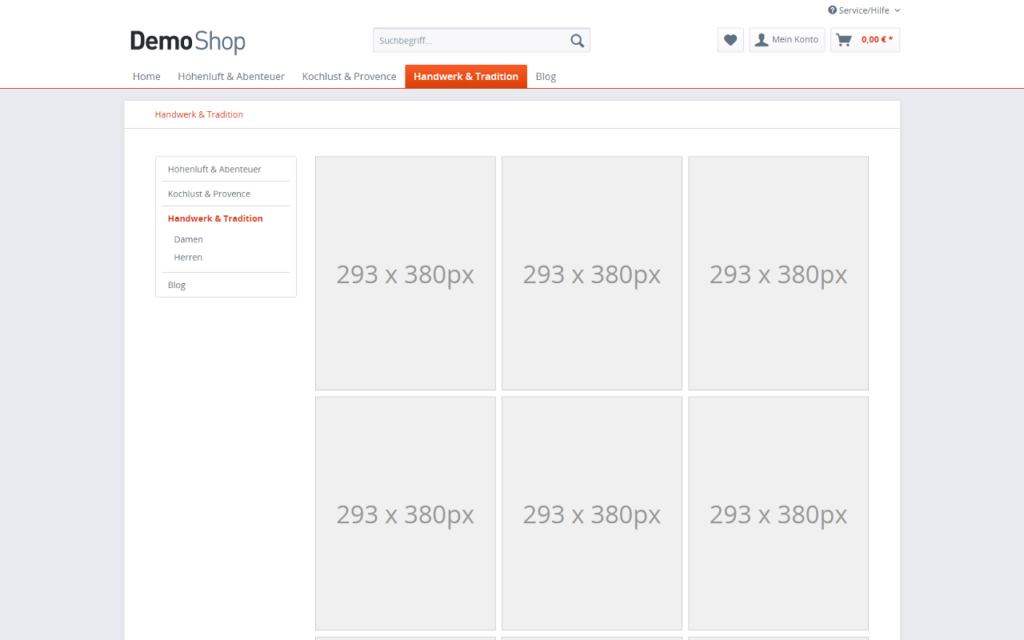The image size is (1024, 640).
Task: Click the Handwerk & Tradition breadcrumb link
Action: pos(199,115)
